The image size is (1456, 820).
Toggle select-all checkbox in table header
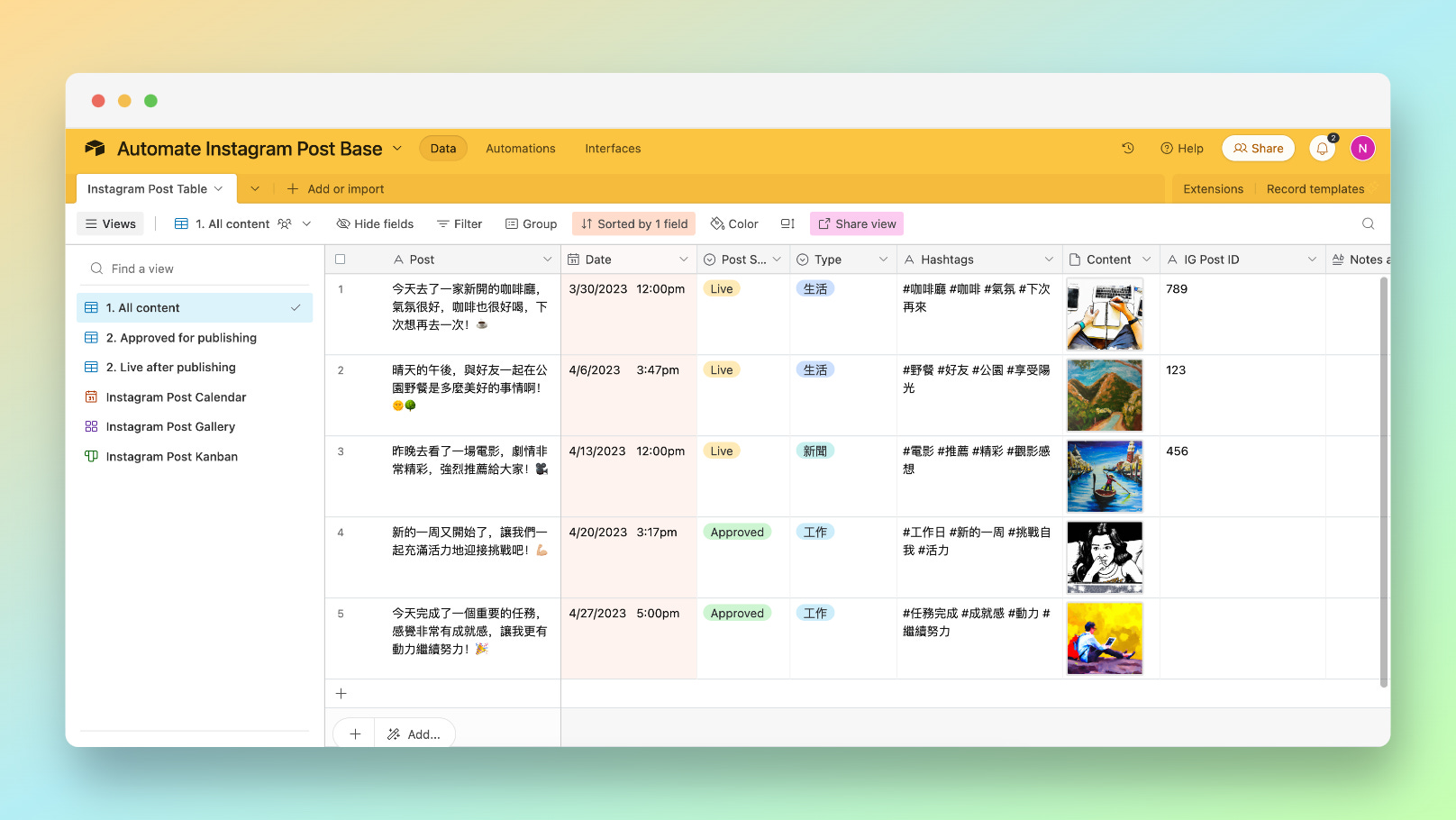[x=340, y=259]
